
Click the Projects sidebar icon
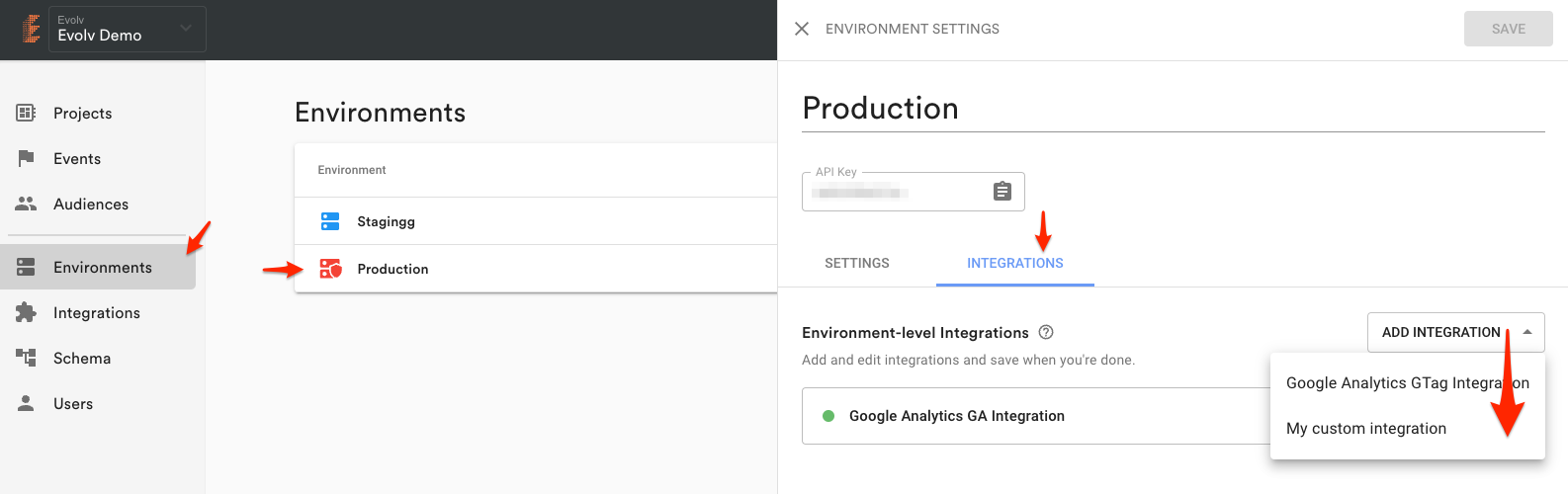coord(26,114)
